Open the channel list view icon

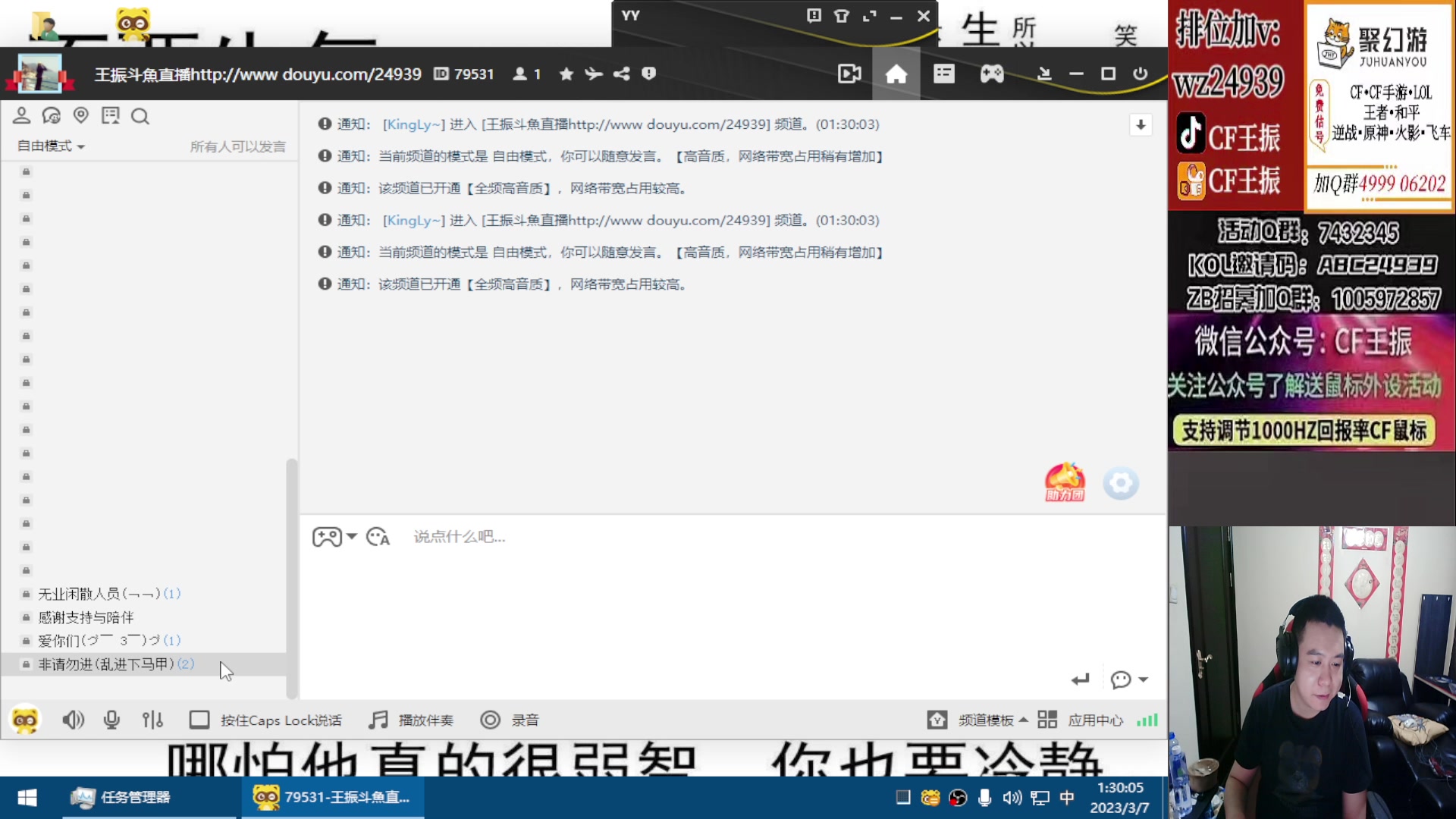point(944,74)
